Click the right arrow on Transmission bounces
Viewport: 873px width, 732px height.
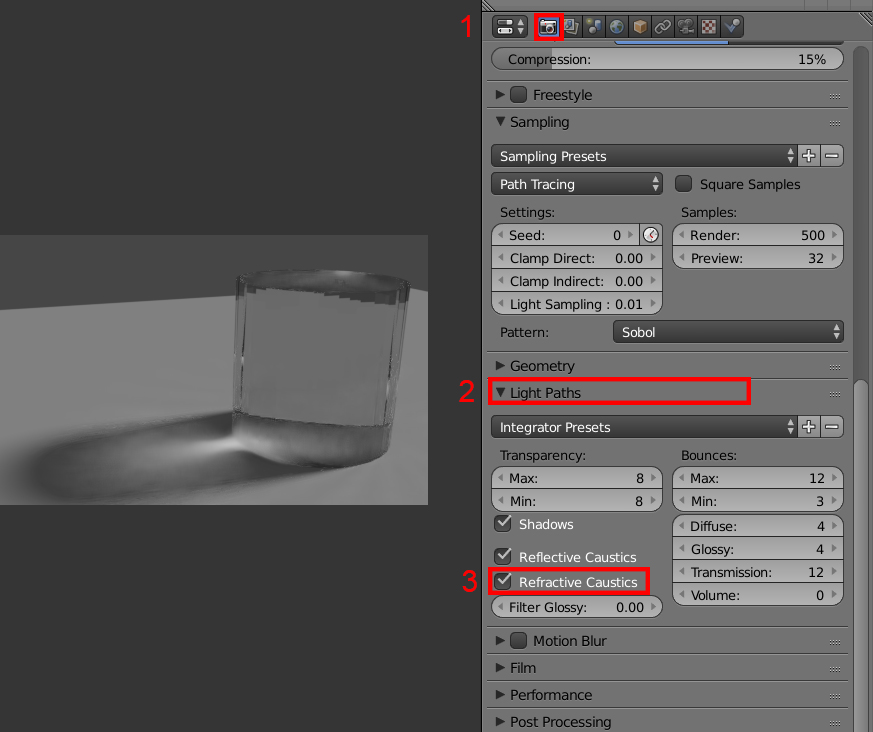pos(835,572)
